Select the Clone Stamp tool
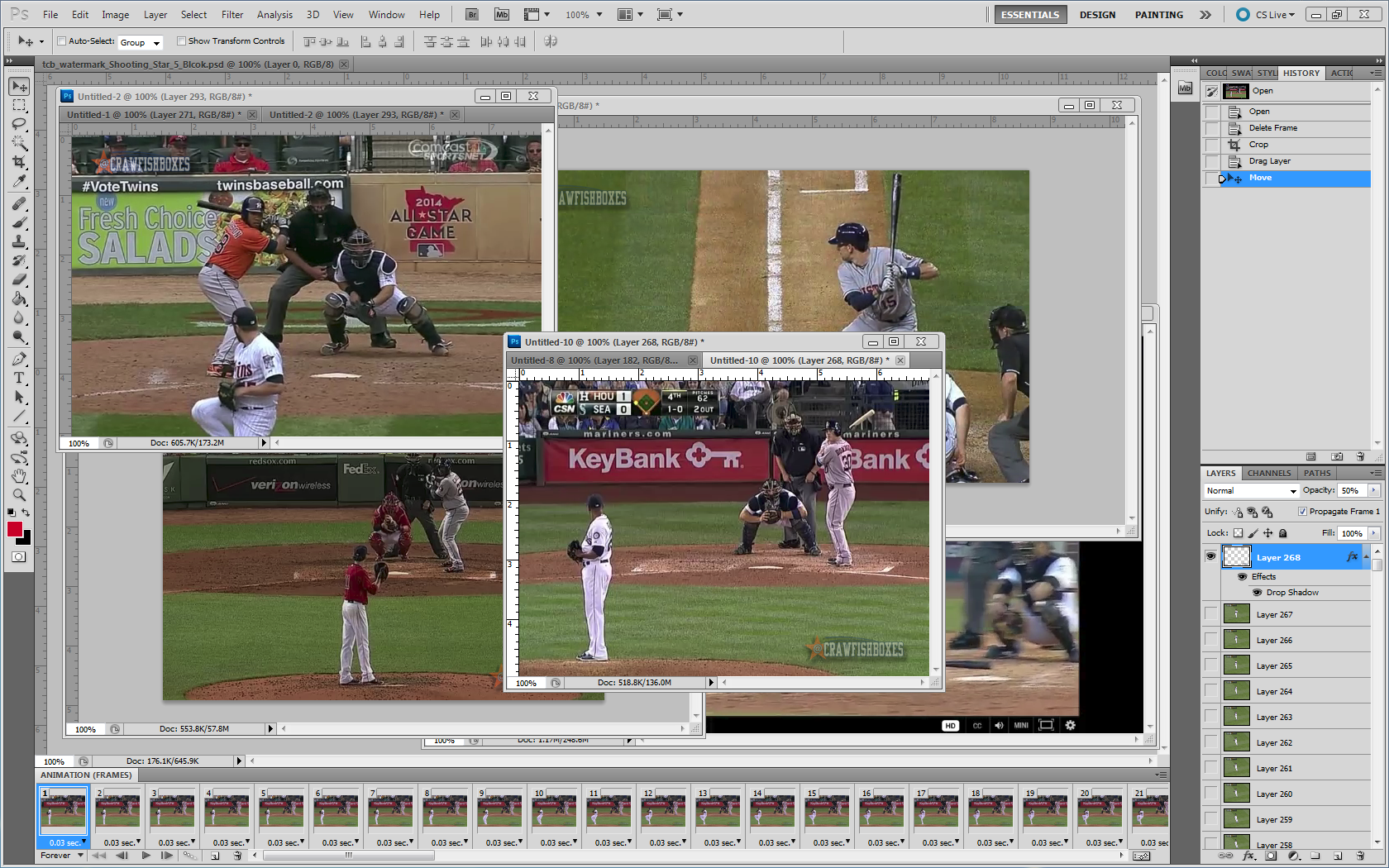 (x=20, y=241)
